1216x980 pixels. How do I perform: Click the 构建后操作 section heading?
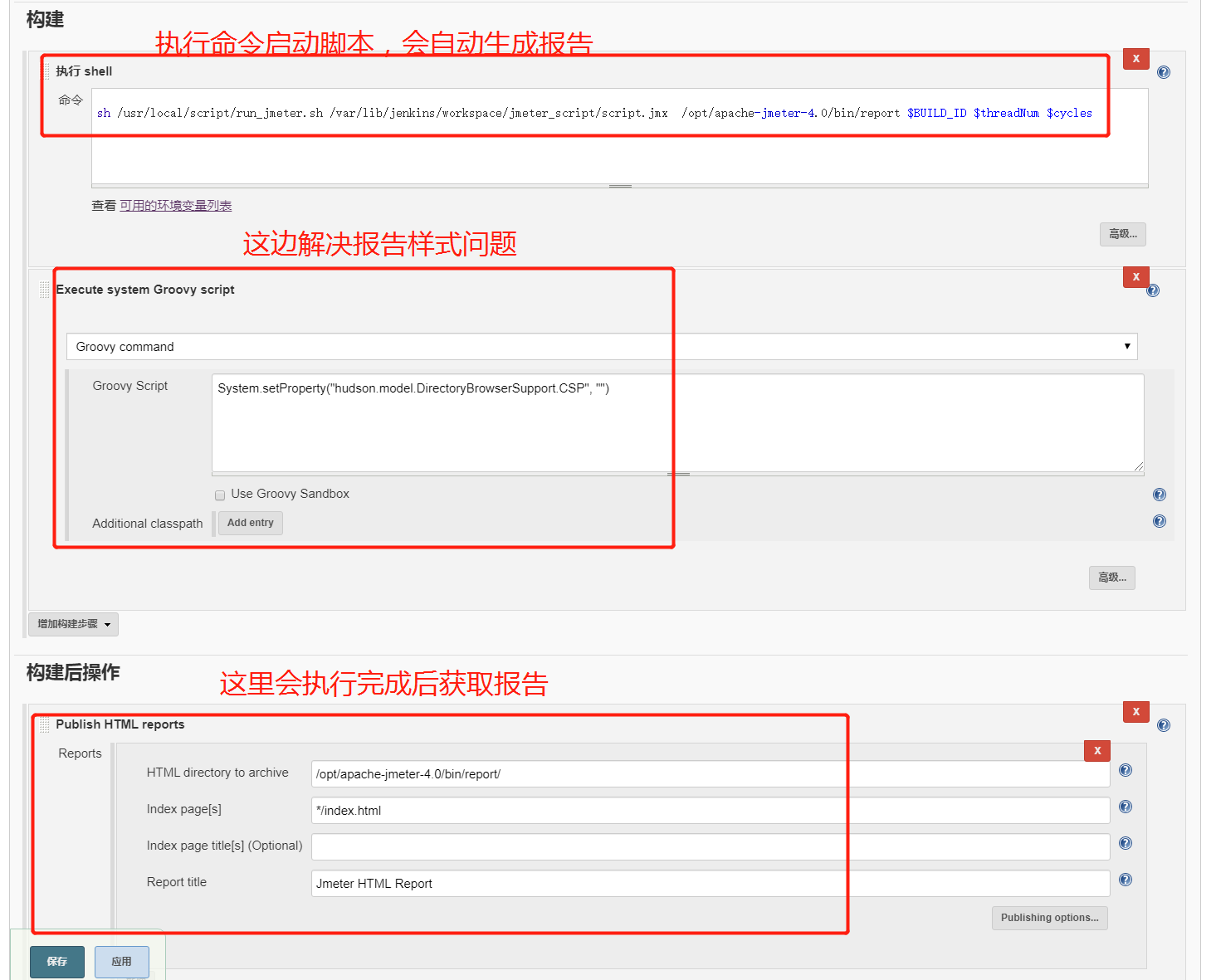(73, 672)
